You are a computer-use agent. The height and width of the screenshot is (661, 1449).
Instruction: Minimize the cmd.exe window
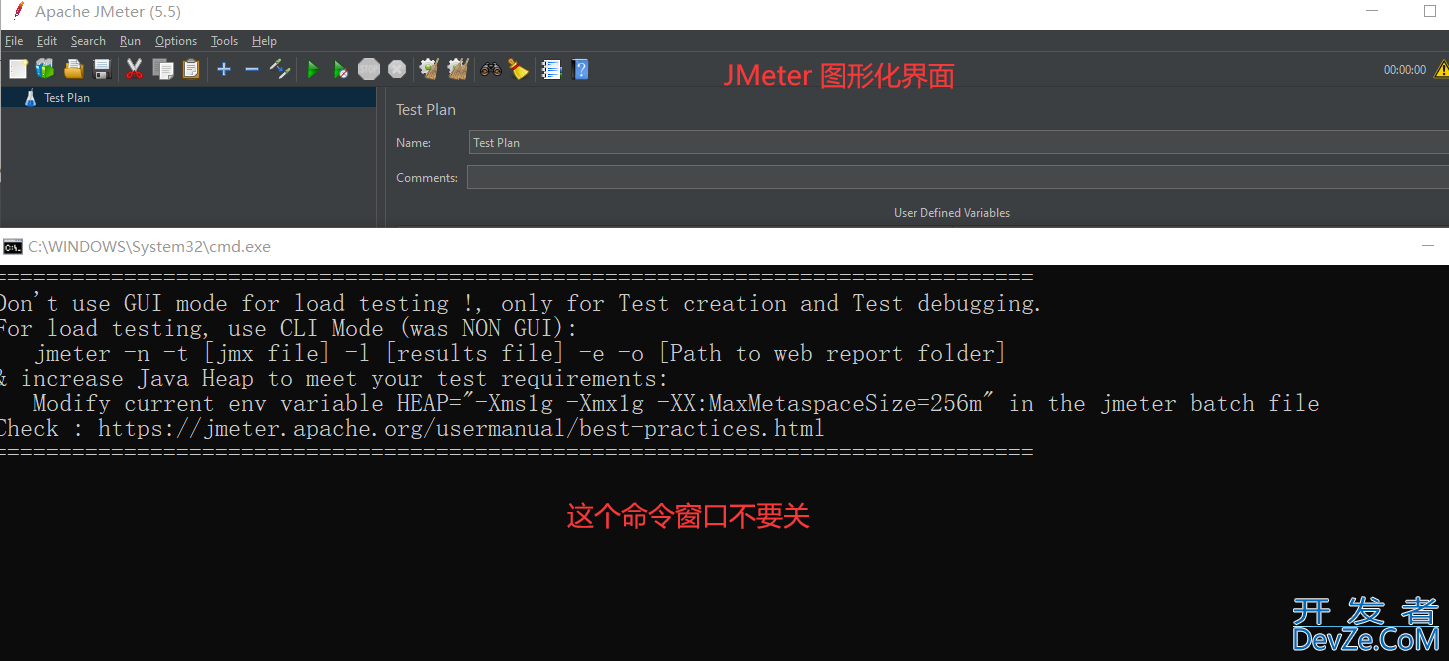1430,246
